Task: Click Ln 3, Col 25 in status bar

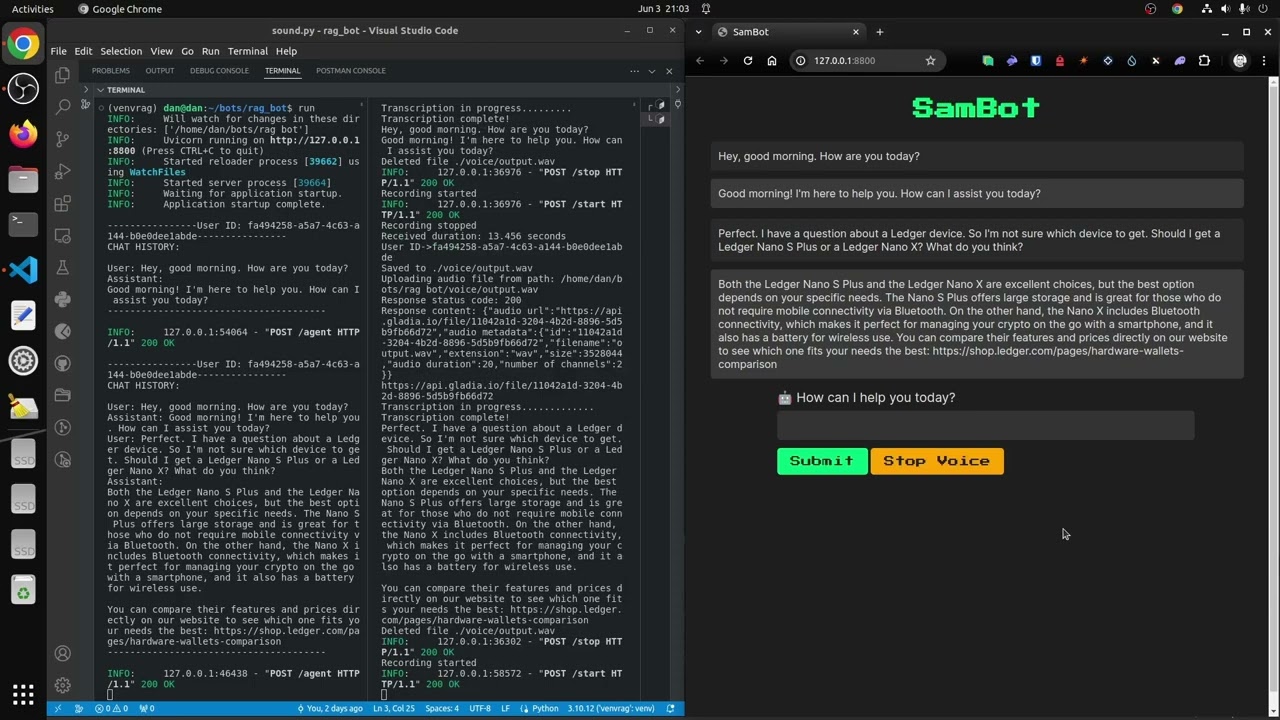Action: coord(394,708)
